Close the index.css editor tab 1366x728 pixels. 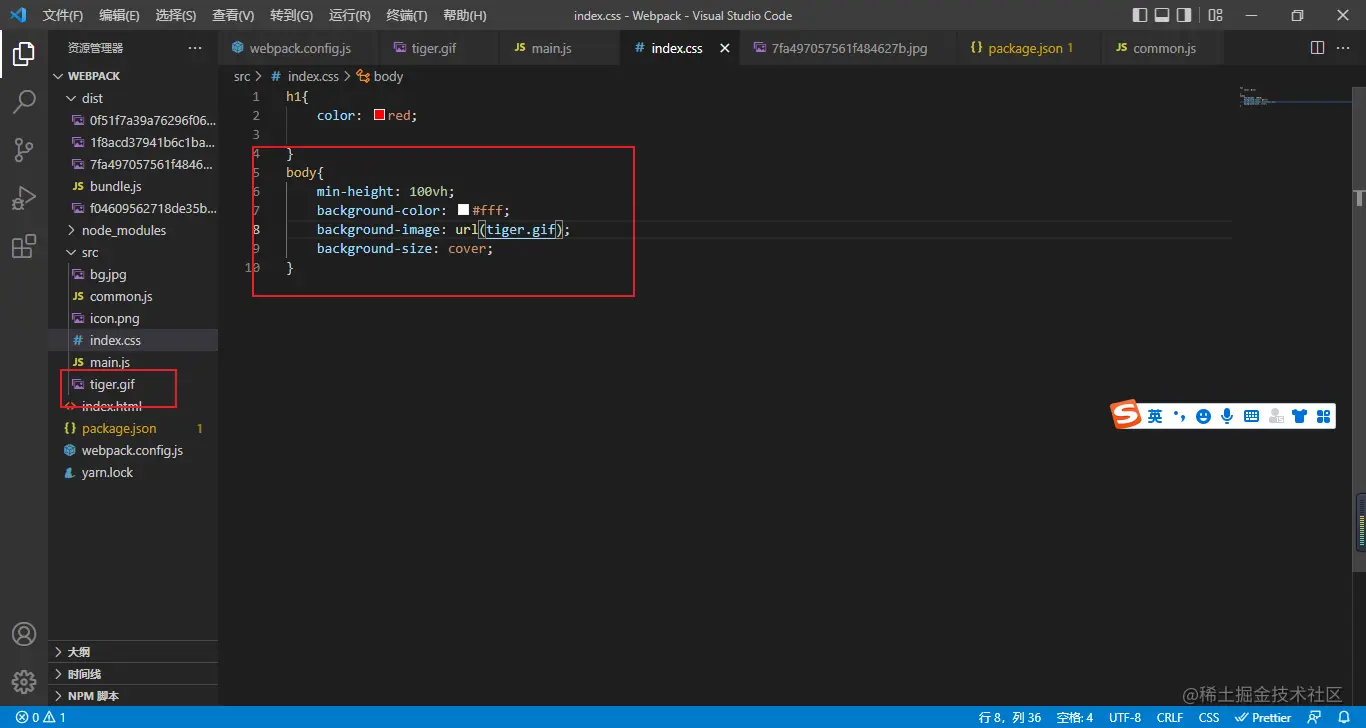[x=725, y=48]
